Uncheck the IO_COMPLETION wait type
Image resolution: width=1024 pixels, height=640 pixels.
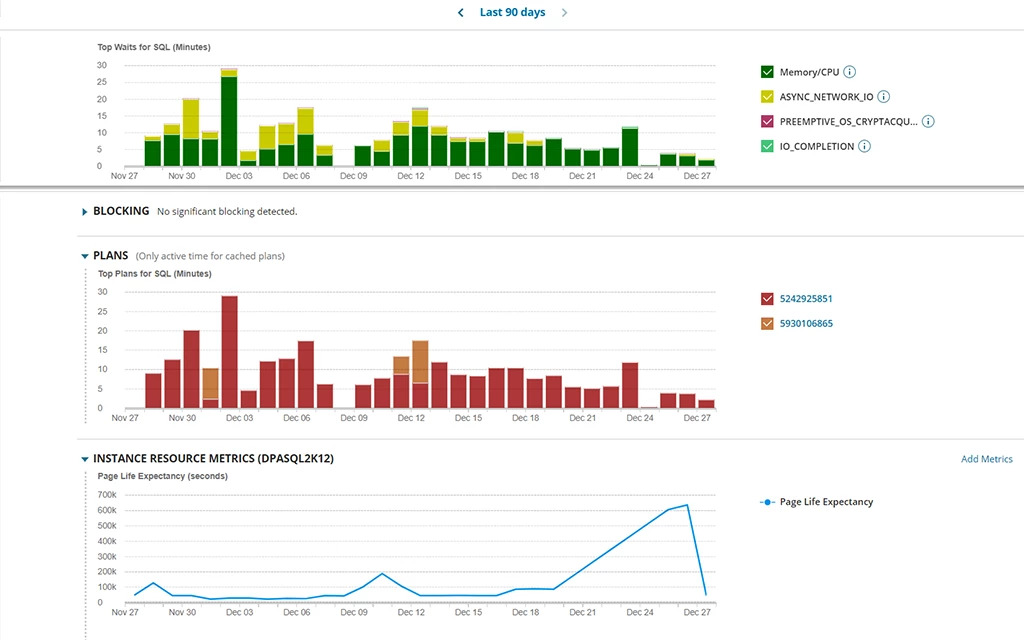point(766,146)
